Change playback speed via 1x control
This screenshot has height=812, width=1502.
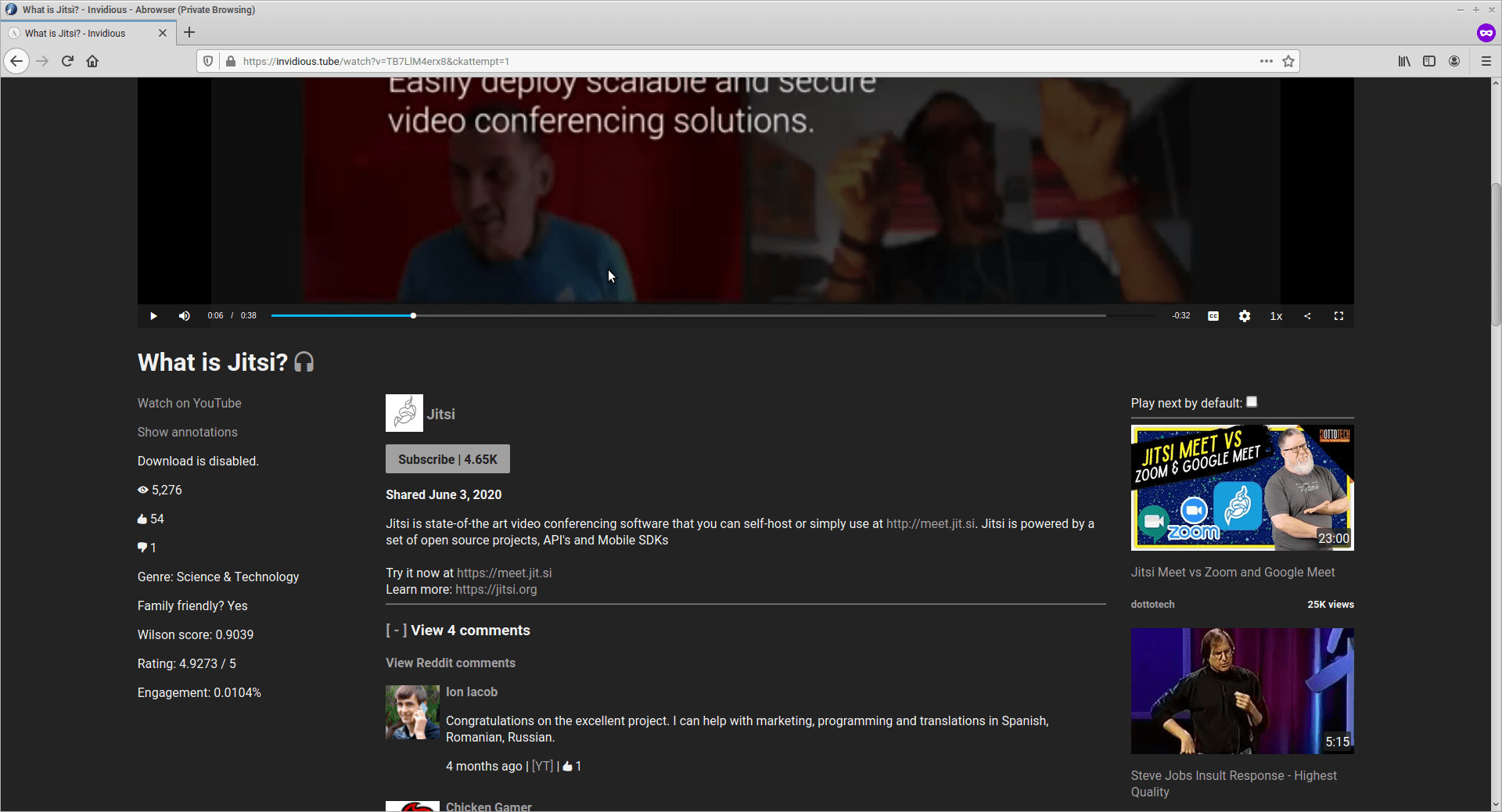(x=1276, y=316)
